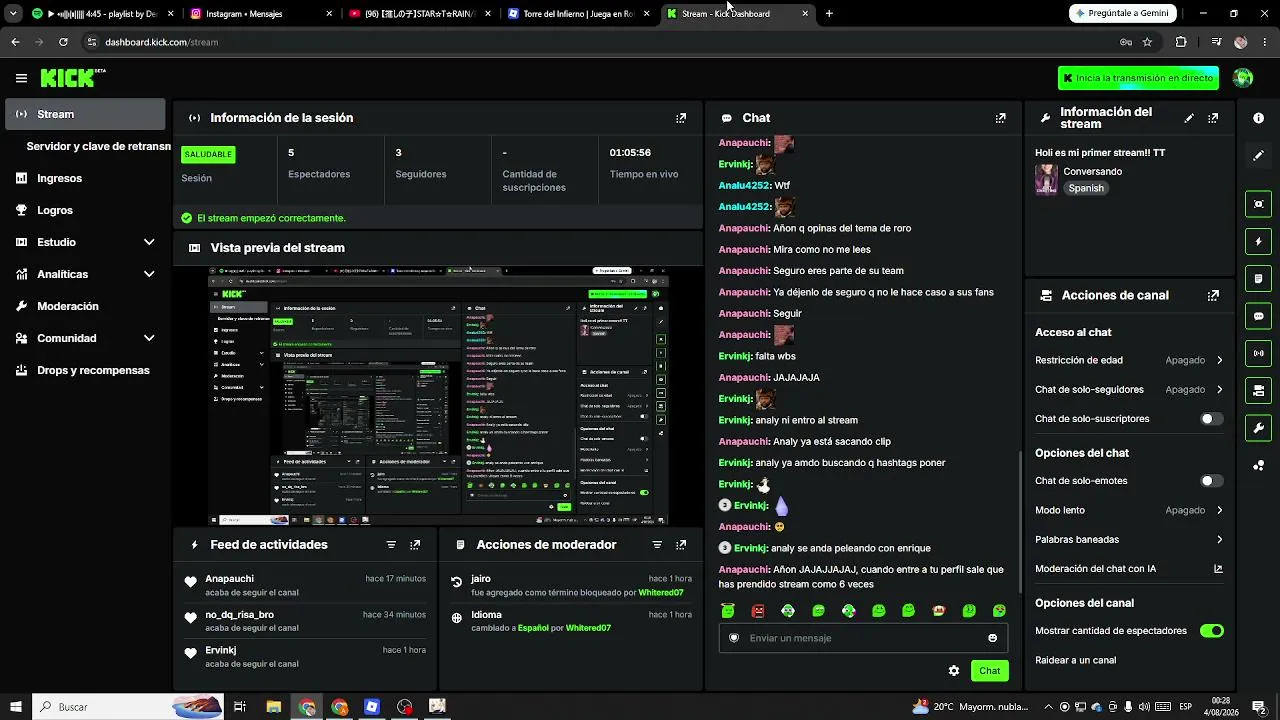Open the Windows Start menu
This screenshot has height=720, width=1280.
click(x=15, y=707)
